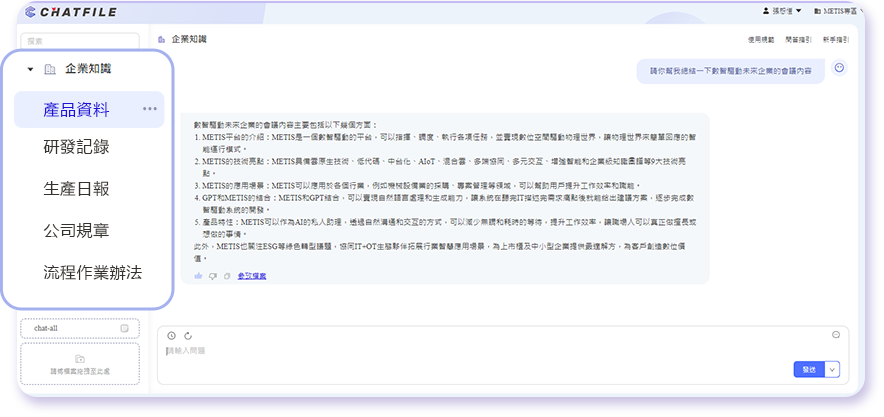
Task: Collapse the 企業知識 tree node
Action: point(31,70)
